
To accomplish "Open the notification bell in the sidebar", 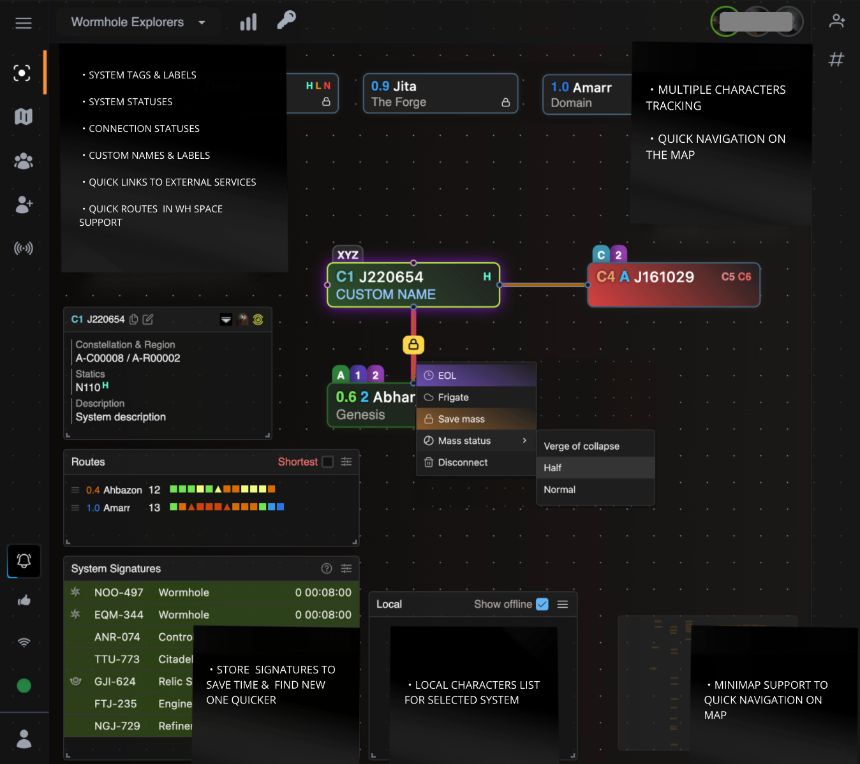I will pos(24,561).
